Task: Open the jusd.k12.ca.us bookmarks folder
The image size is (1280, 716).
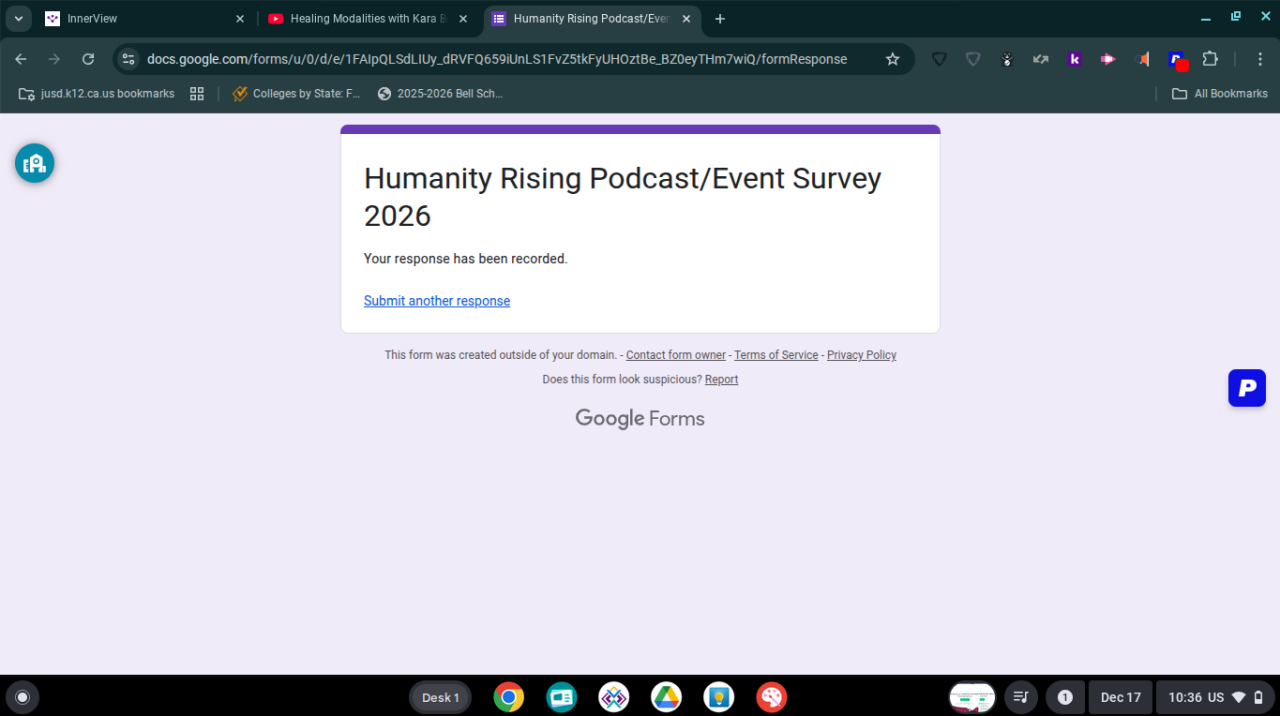Action: (x=97, y=93)
